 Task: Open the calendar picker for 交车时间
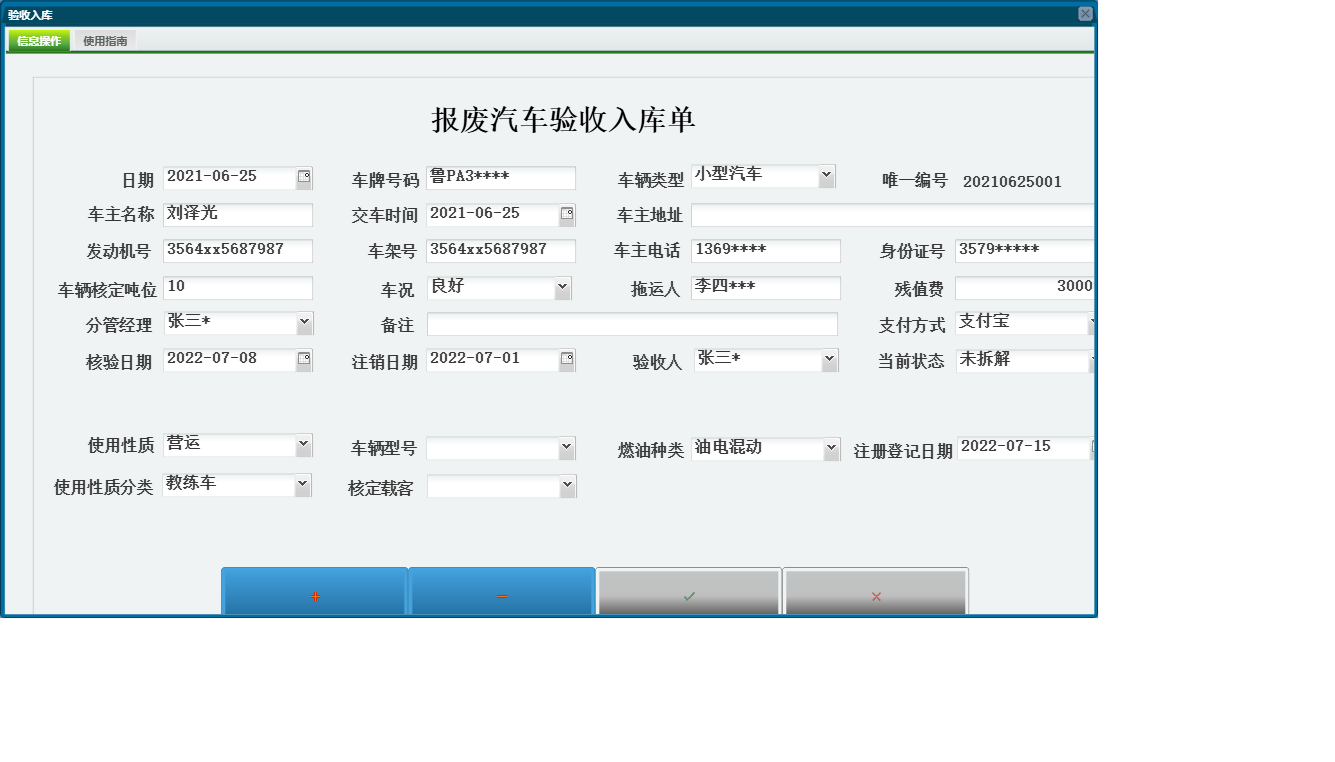[x=567, y=214]
